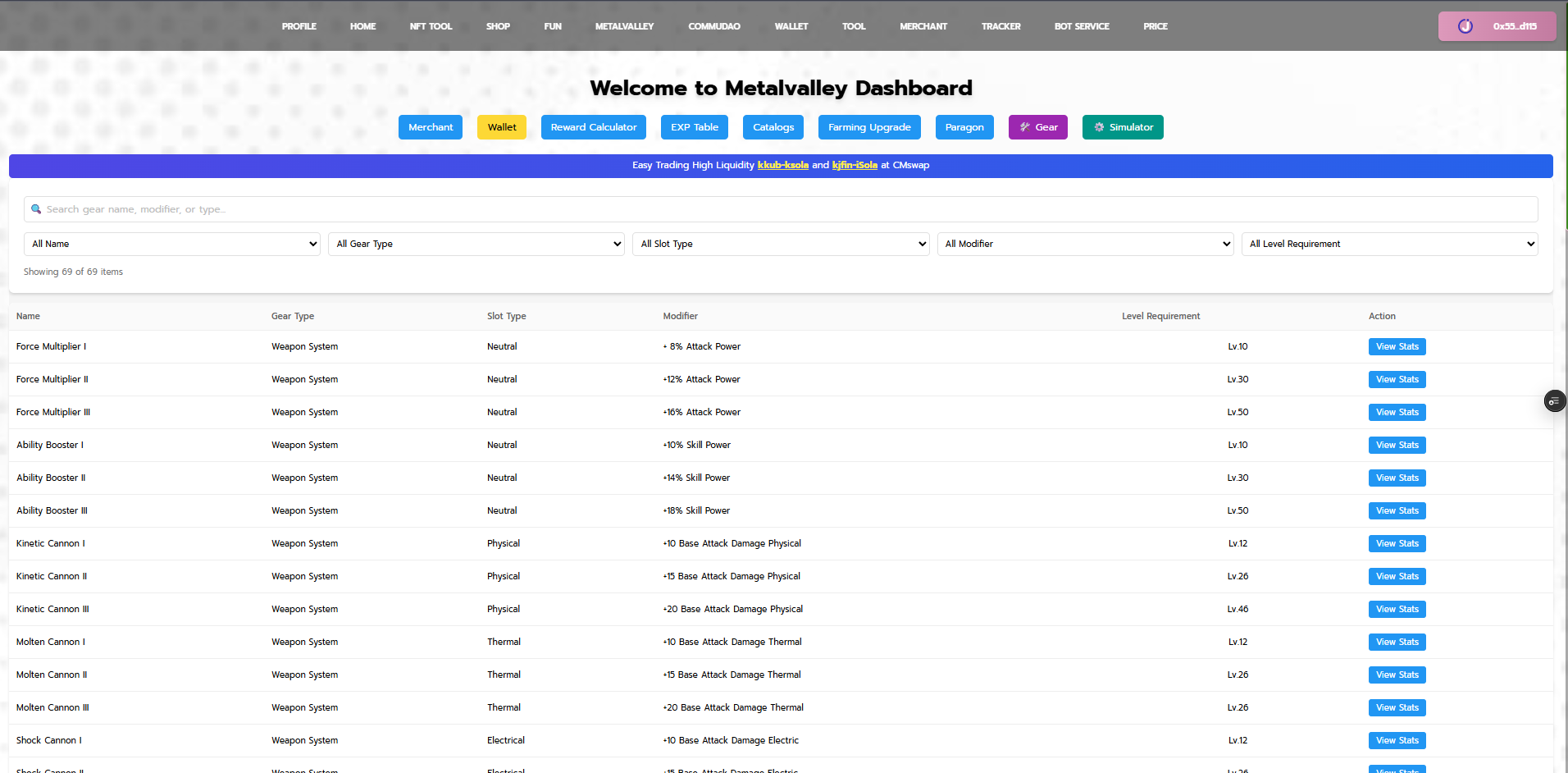Click the sparkle Gear button

point(1037,127)
